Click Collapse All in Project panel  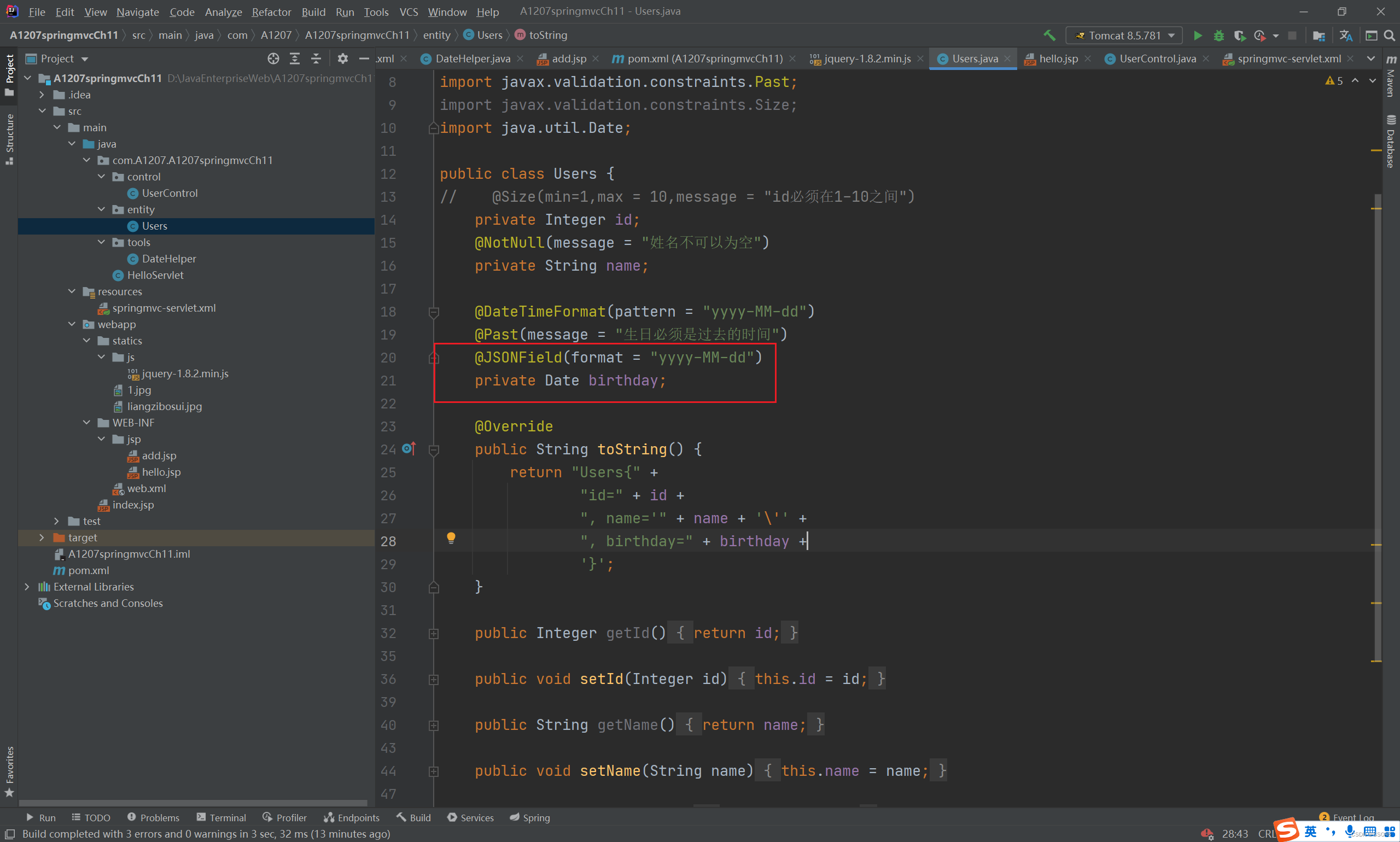click(316, 59)
